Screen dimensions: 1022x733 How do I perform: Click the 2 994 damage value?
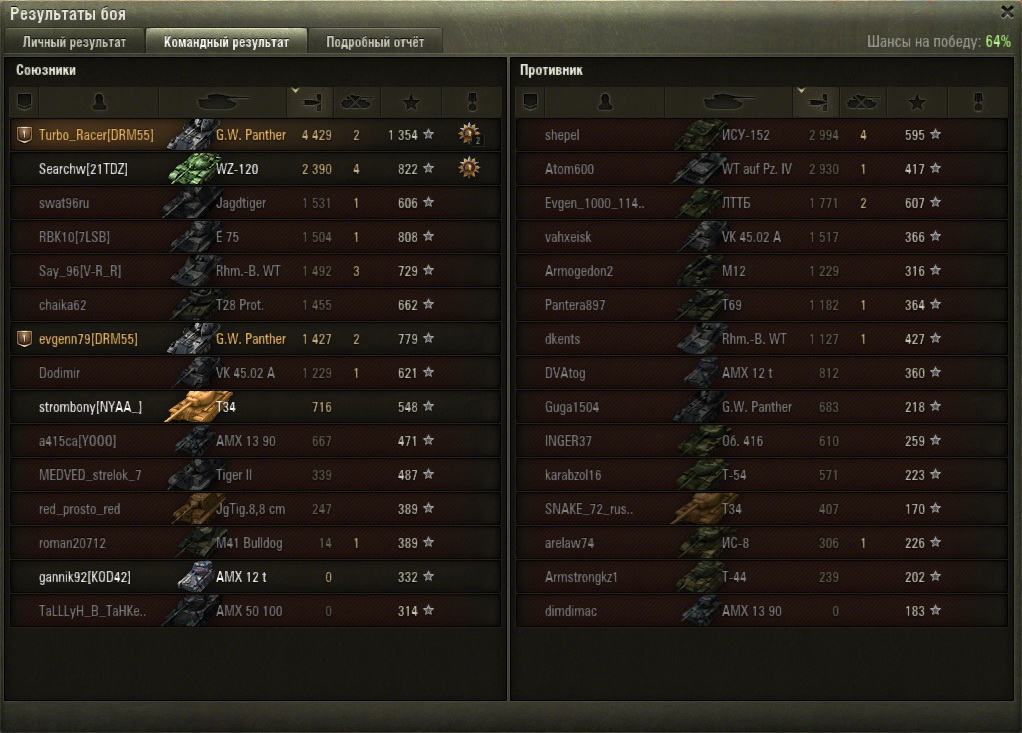(824, 135)
